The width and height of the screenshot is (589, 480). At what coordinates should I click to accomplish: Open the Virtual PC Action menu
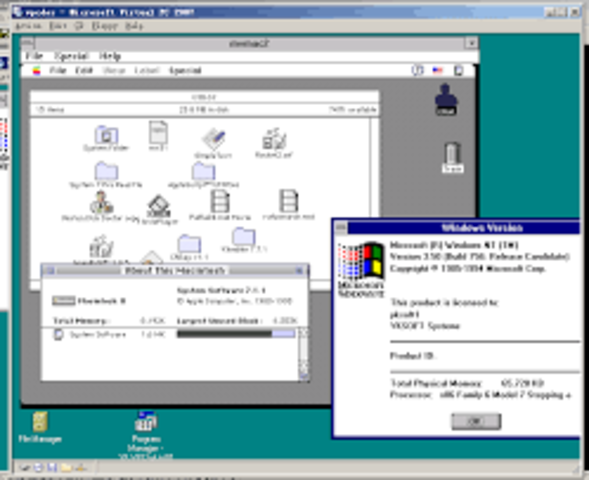click(x=28, y=26)
